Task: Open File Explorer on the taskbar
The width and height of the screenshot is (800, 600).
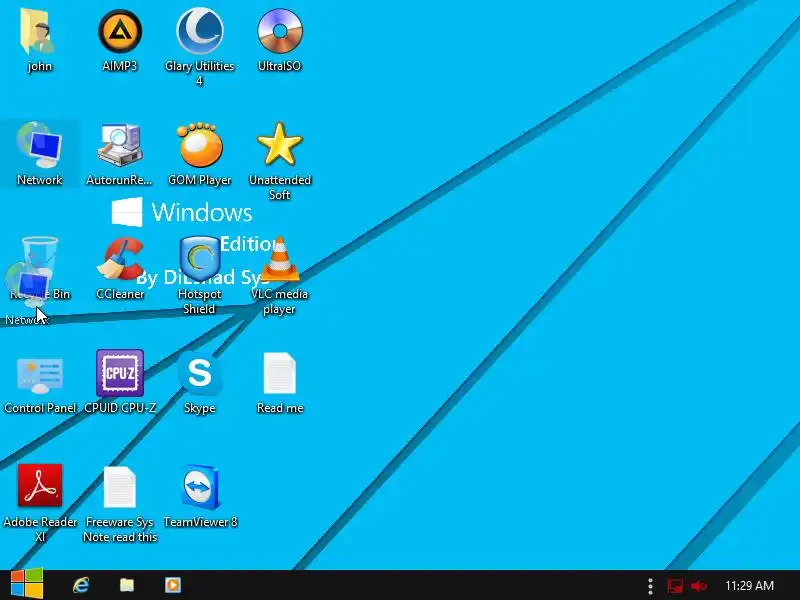Action: (127, 585)
